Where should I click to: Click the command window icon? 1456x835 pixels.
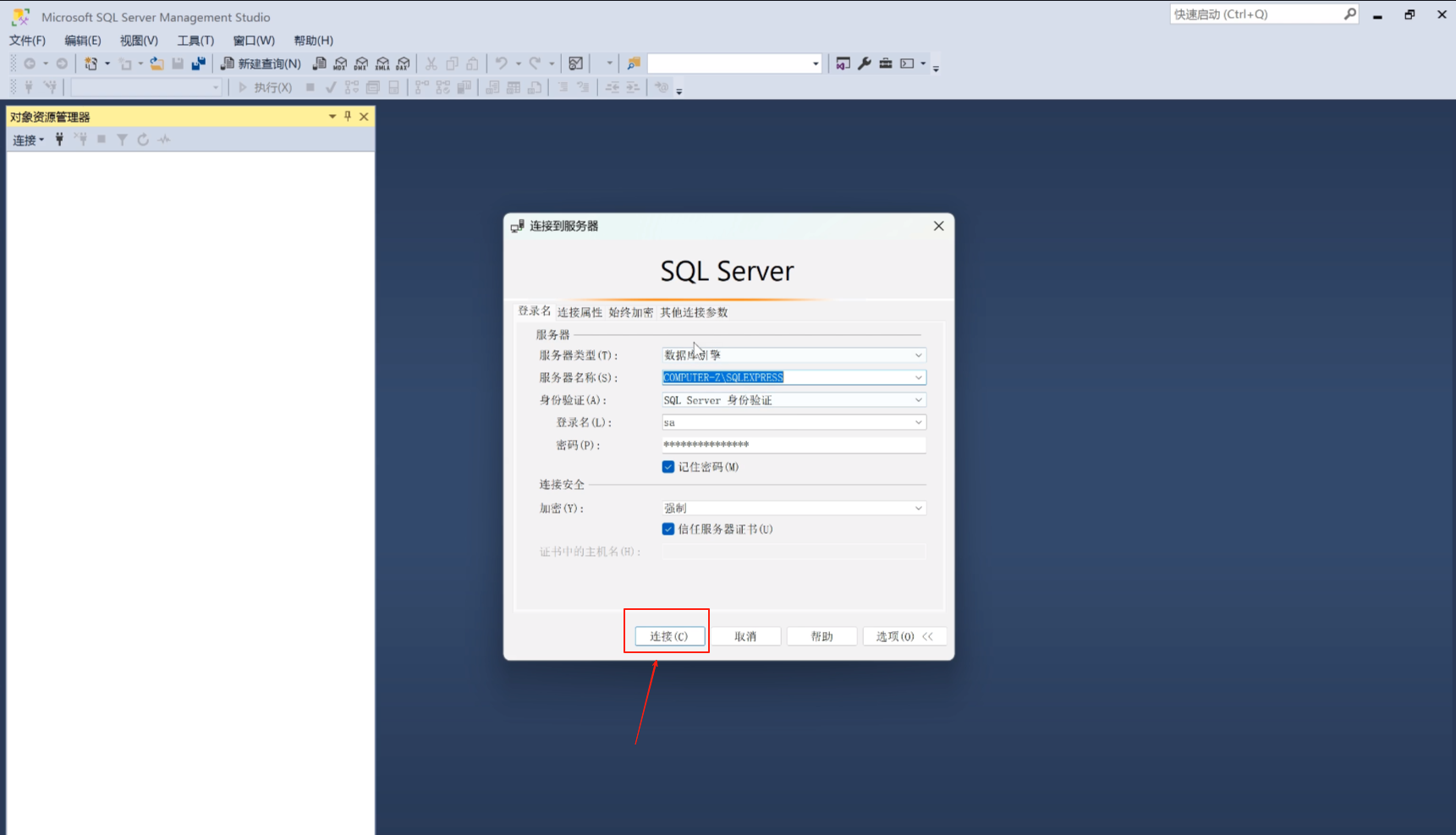click(x=907, y=63)
